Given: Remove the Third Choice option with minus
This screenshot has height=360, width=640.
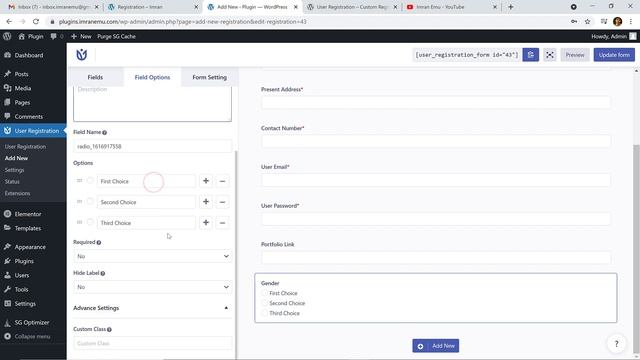Looking at the screenshot, I should pos(222,222).
